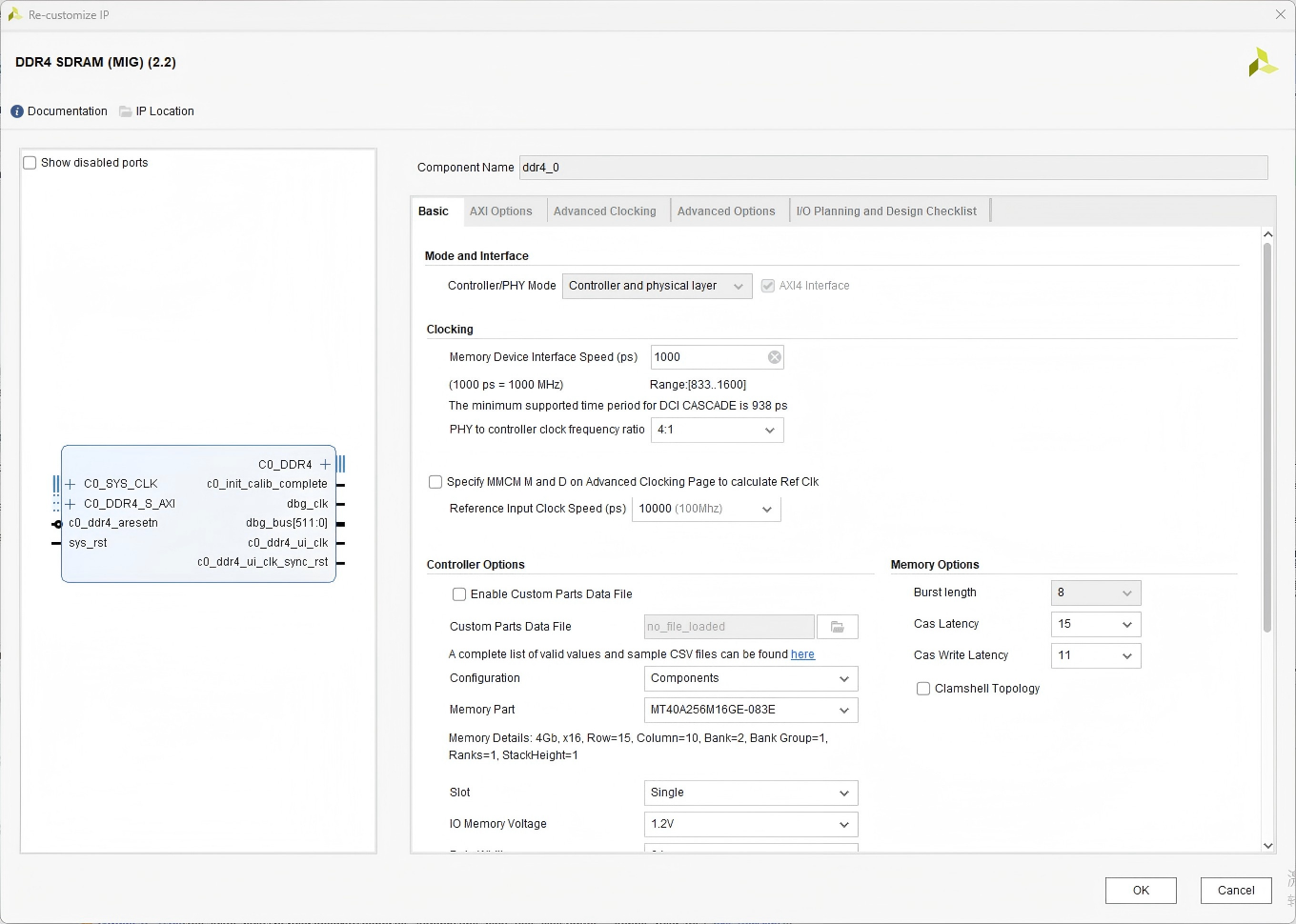Click the Vivado icon in title bar
This screenshot has height=924, width=1296.
tap(14, 14)
